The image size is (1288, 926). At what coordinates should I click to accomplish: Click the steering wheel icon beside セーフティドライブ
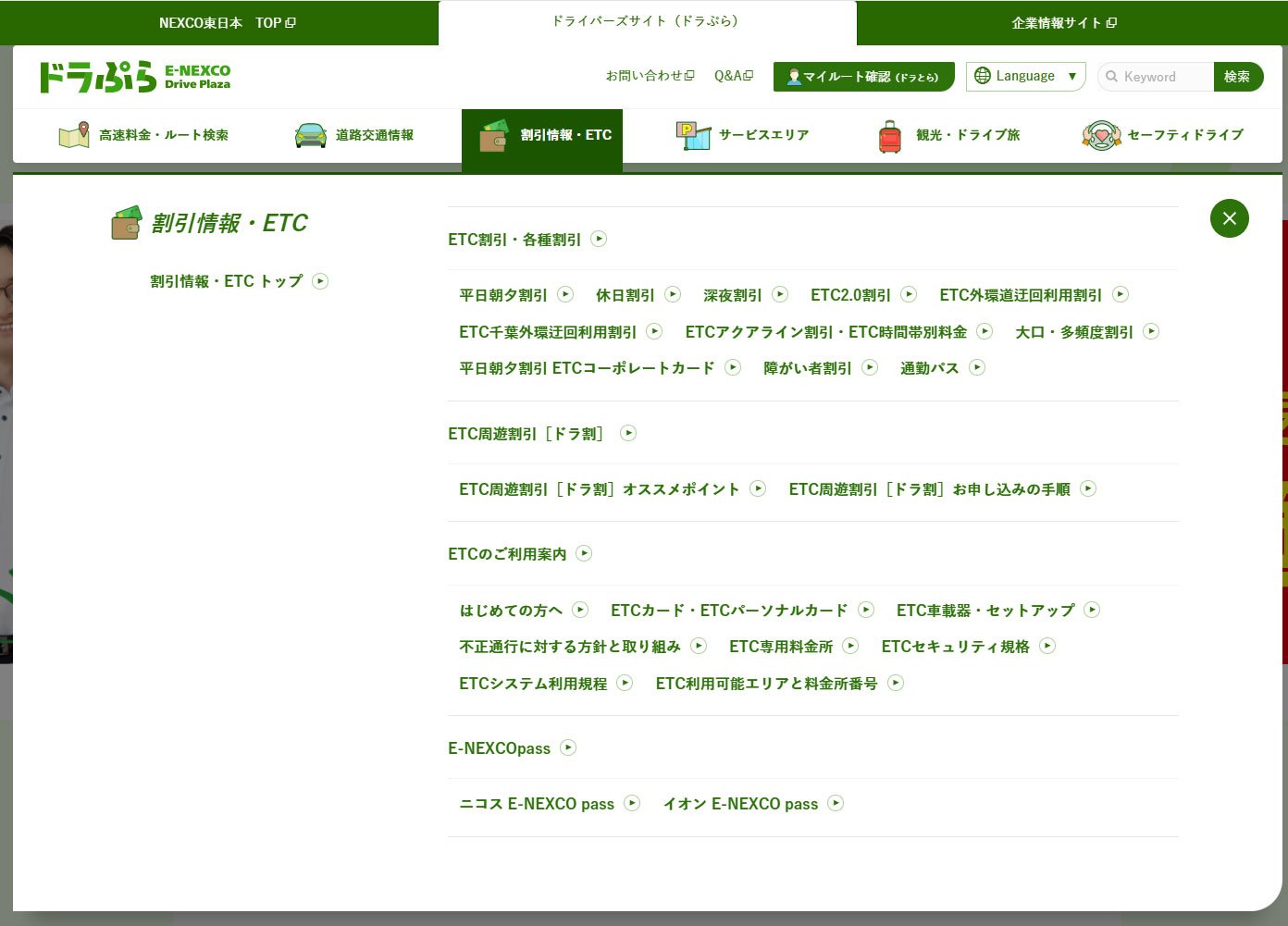1101,135
